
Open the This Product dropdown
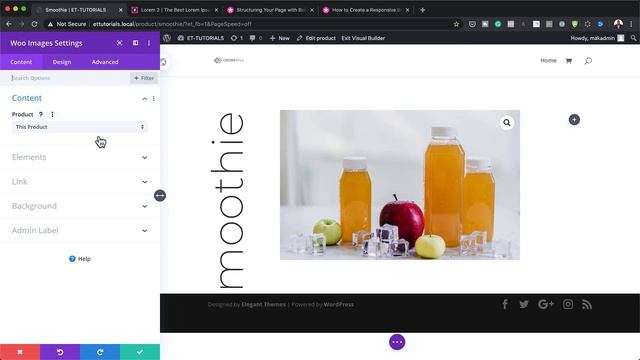80,127
